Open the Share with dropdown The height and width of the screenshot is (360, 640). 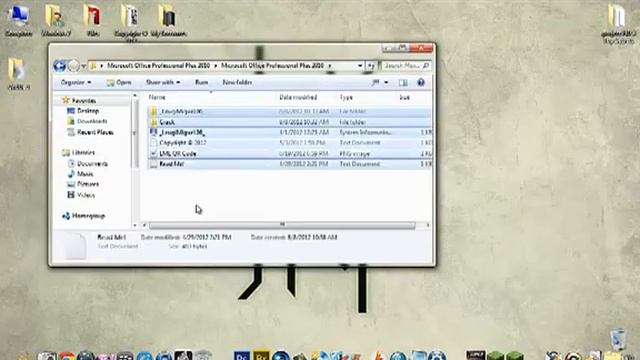[163, 82]
